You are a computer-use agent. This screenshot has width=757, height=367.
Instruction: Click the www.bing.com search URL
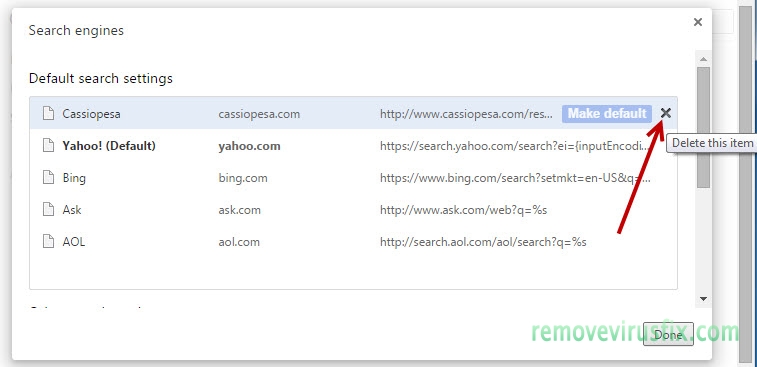(515, 178)
